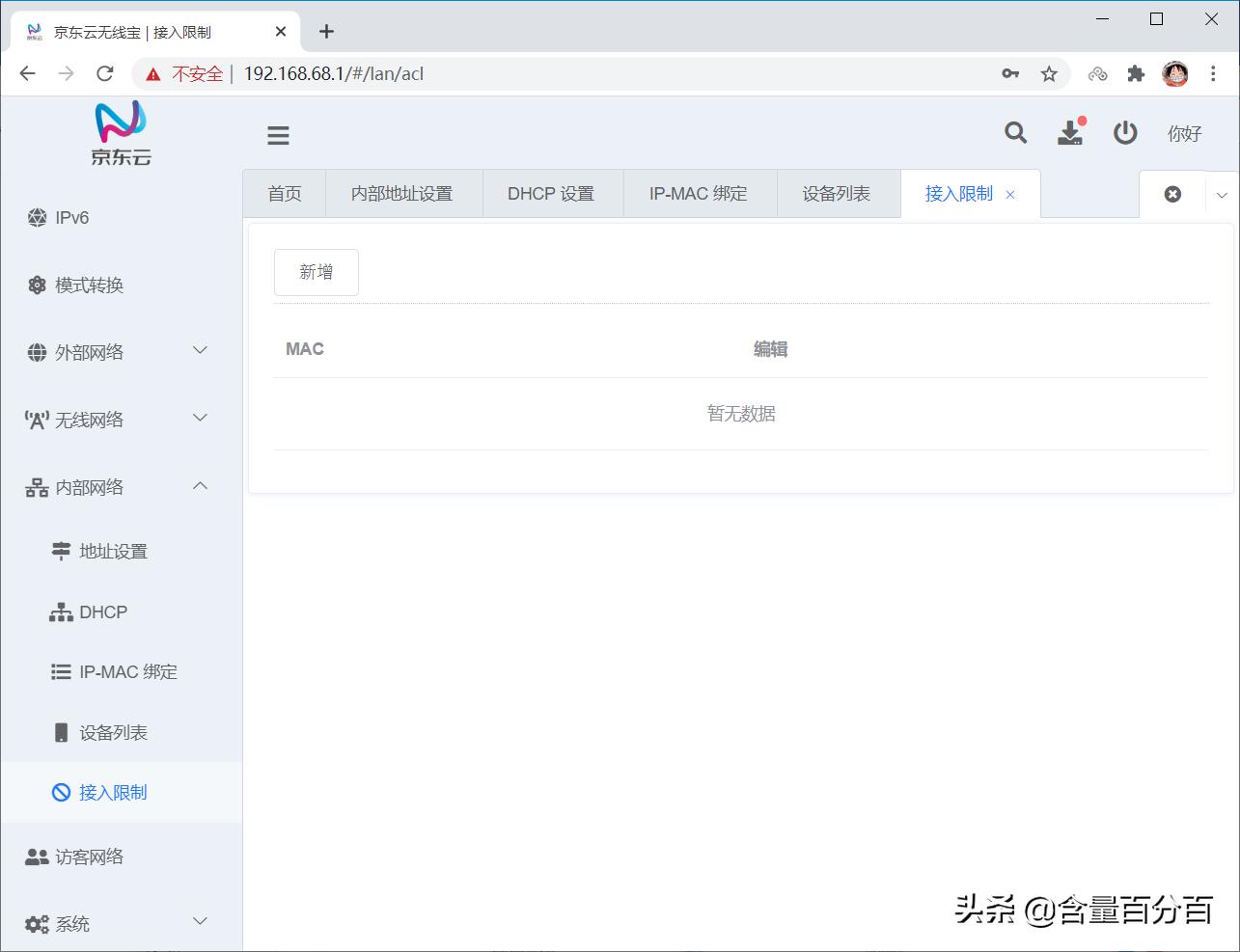Close the 接入限制 tab
This screenshot has width=1240, height=952.
(1010, 194)
